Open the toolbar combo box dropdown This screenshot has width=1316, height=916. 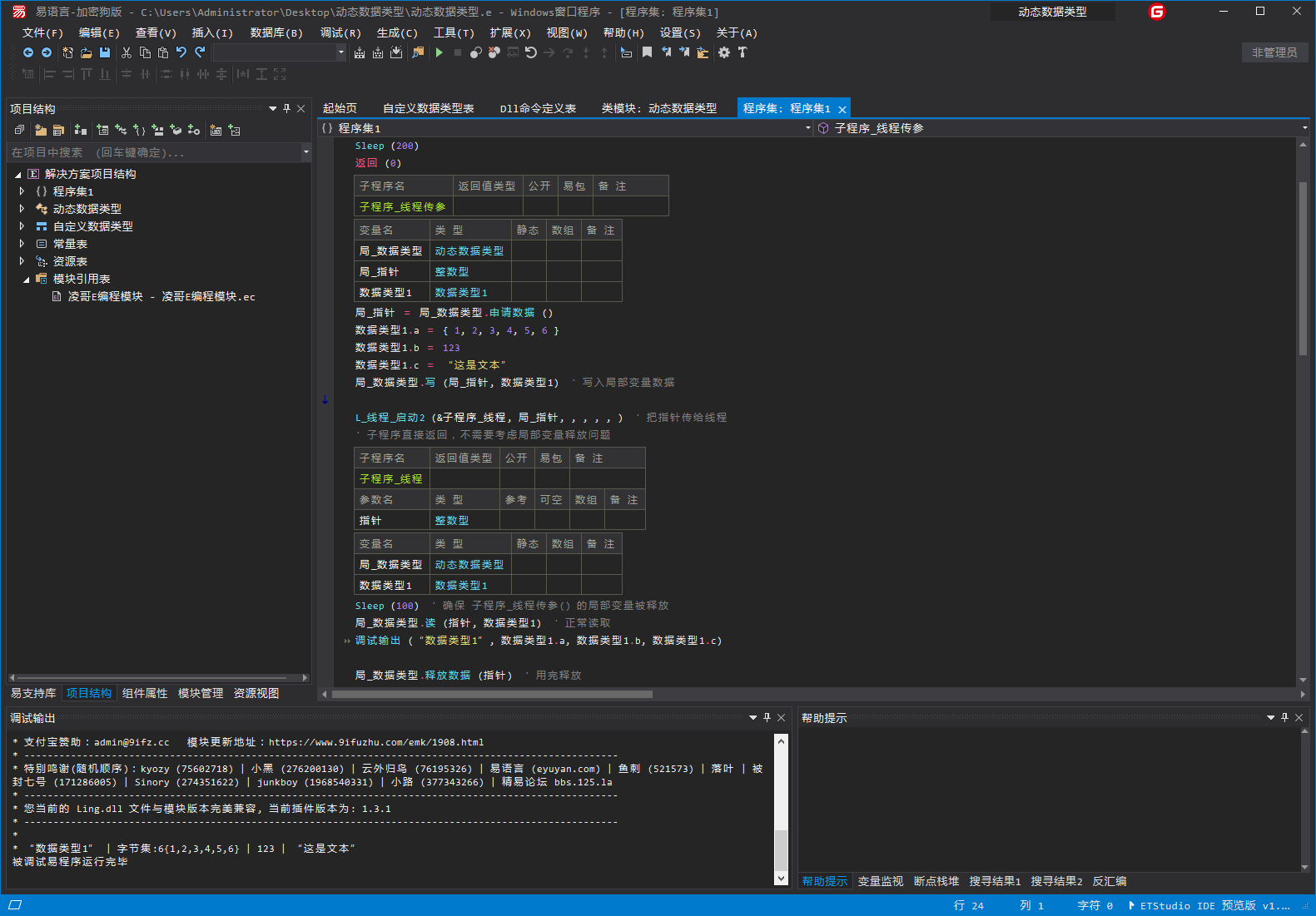pyautogui.click(x=340, y=52)
